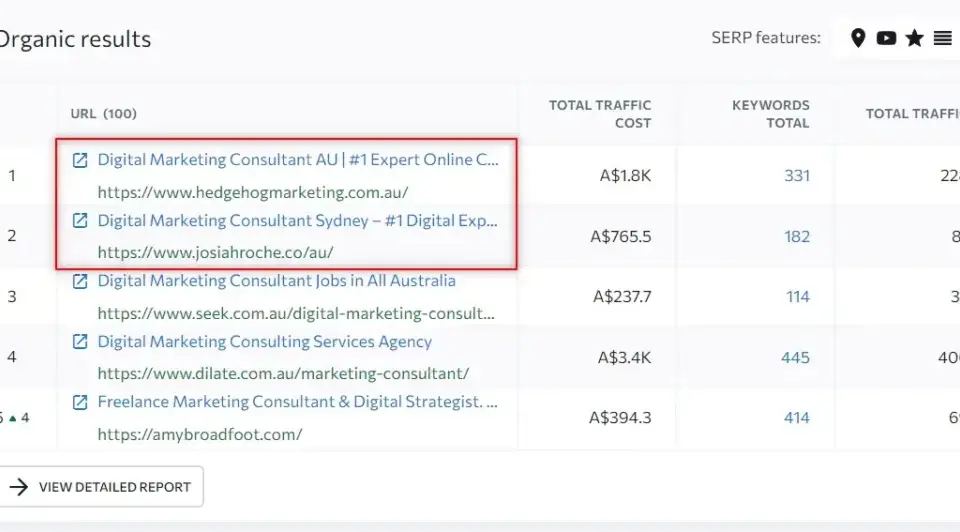Click keywords total value 414
Viewport: 960px width, 532px height.
797,418
